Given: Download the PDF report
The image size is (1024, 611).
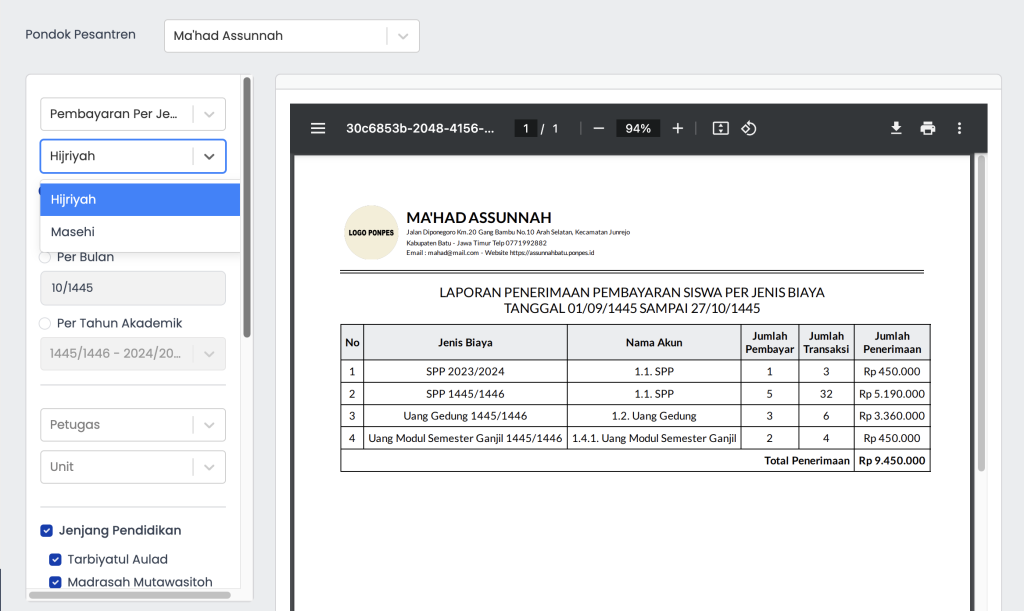Looking at the screenshot, I should [x=896, y=129].
